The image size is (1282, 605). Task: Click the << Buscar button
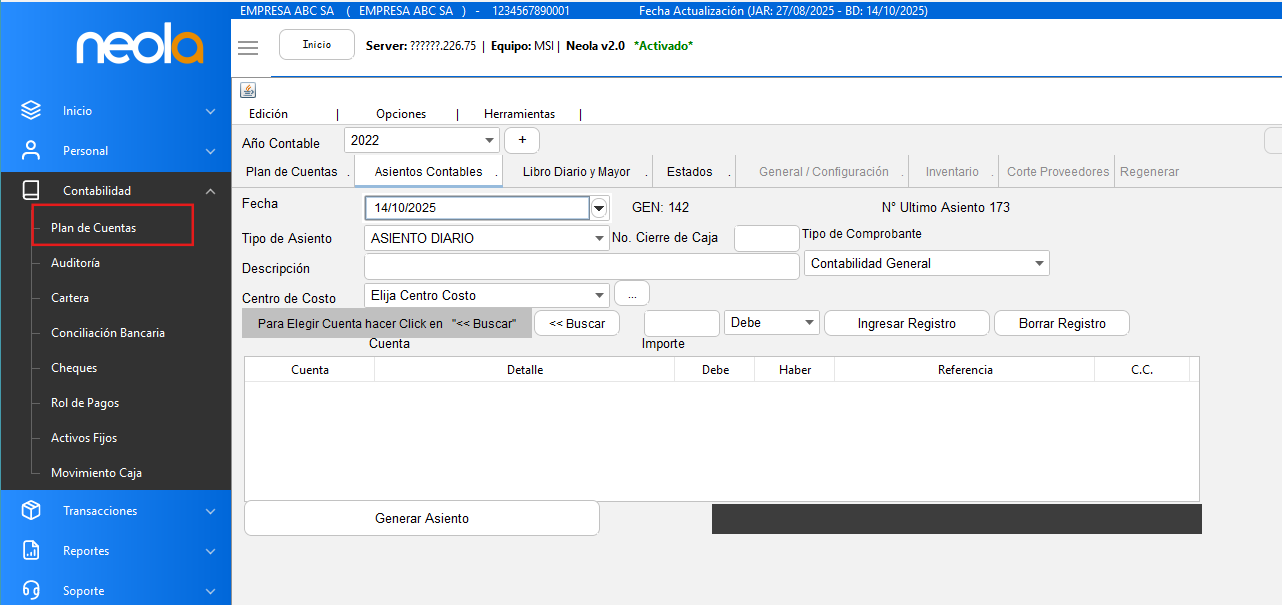point(577,323)
